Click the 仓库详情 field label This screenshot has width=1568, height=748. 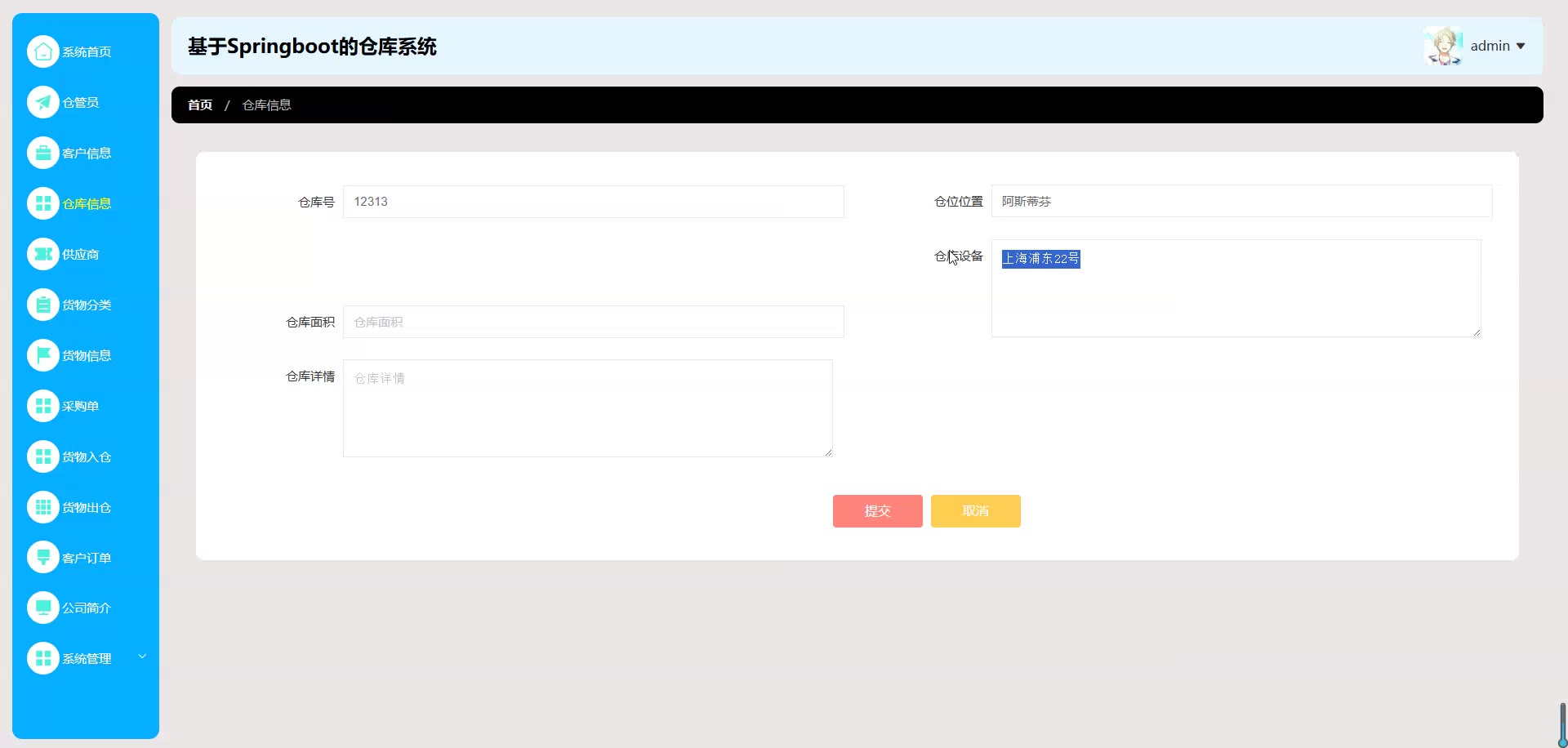[310, 376]
